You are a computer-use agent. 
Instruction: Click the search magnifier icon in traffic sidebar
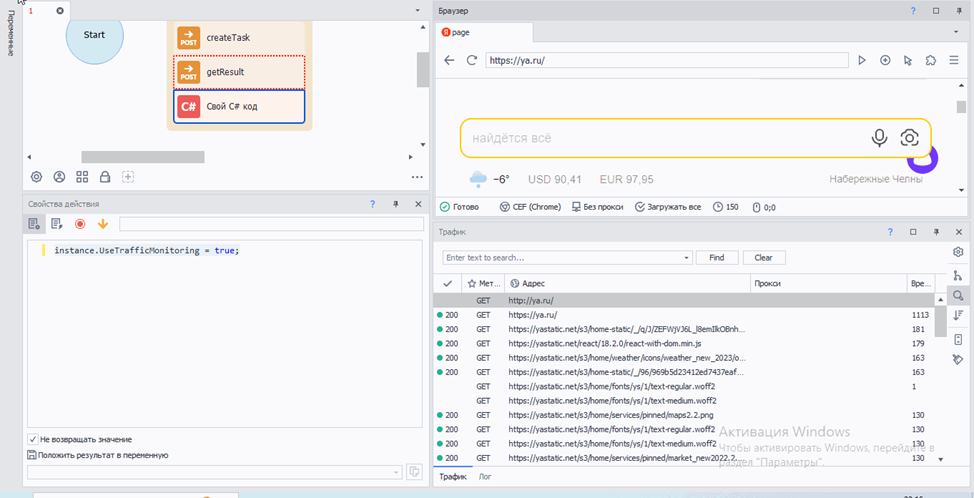pos(957,295)
